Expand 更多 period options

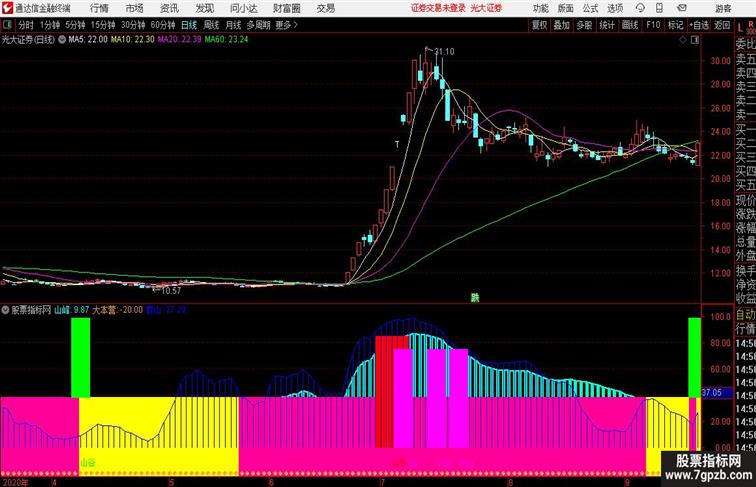point(287,25)
